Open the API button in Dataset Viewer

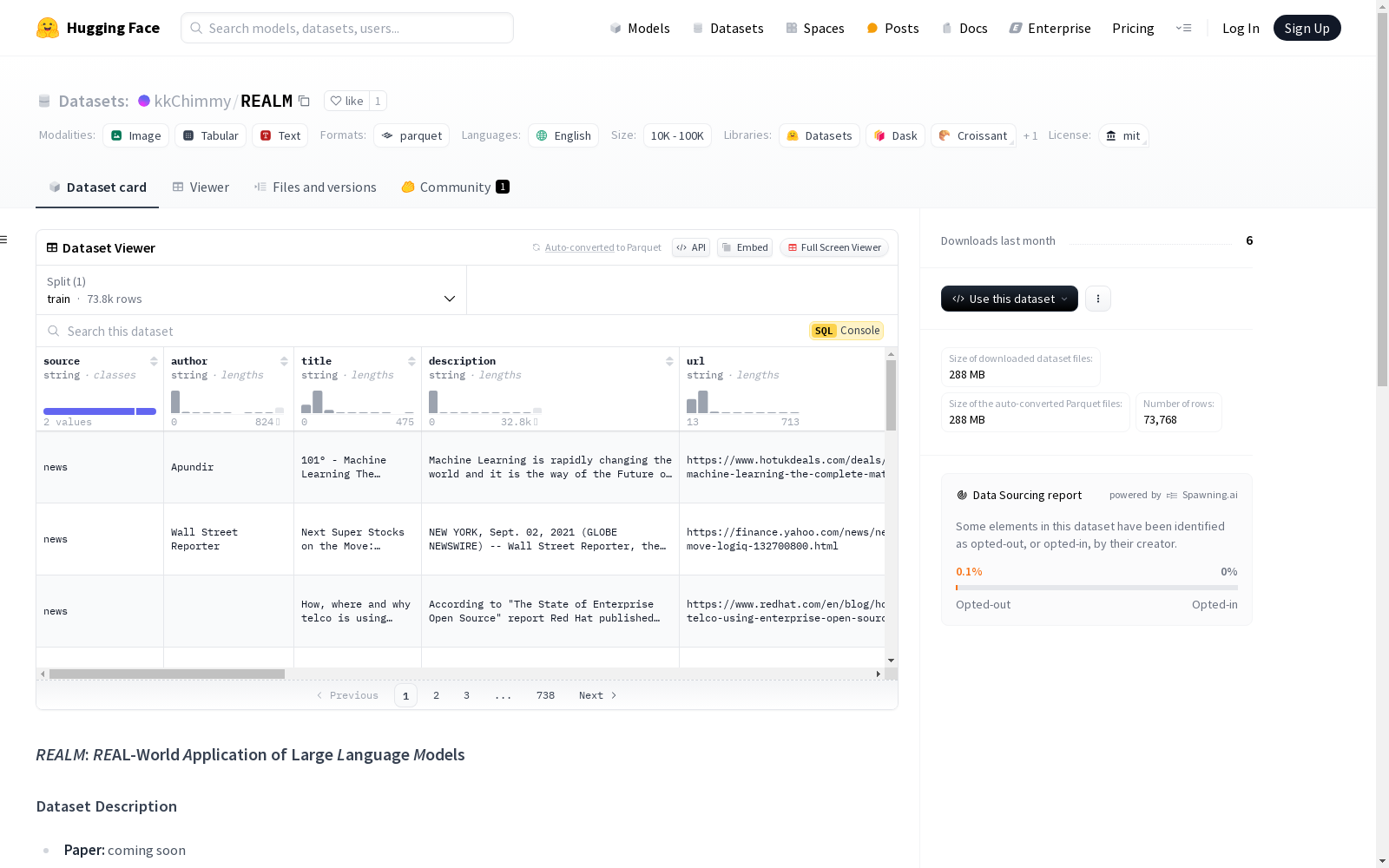(x=691, y=247)
